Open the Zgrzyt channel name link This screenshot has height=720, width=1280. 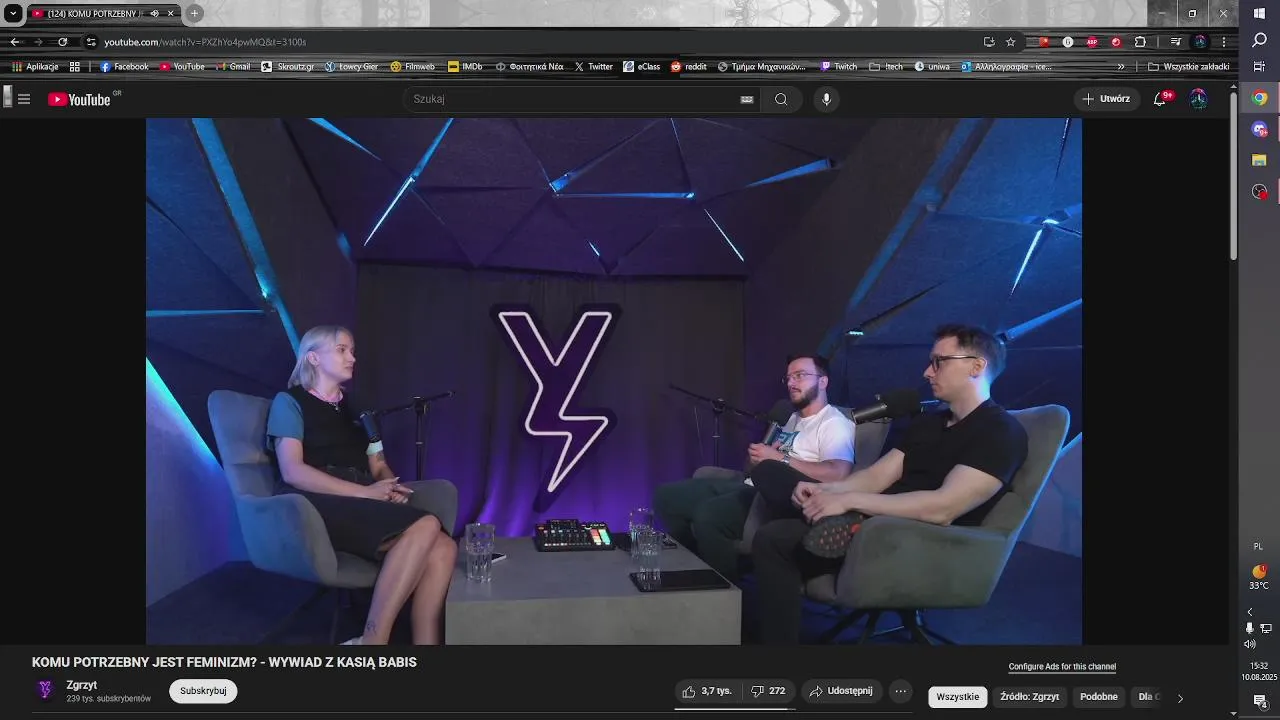pos(82,685)
